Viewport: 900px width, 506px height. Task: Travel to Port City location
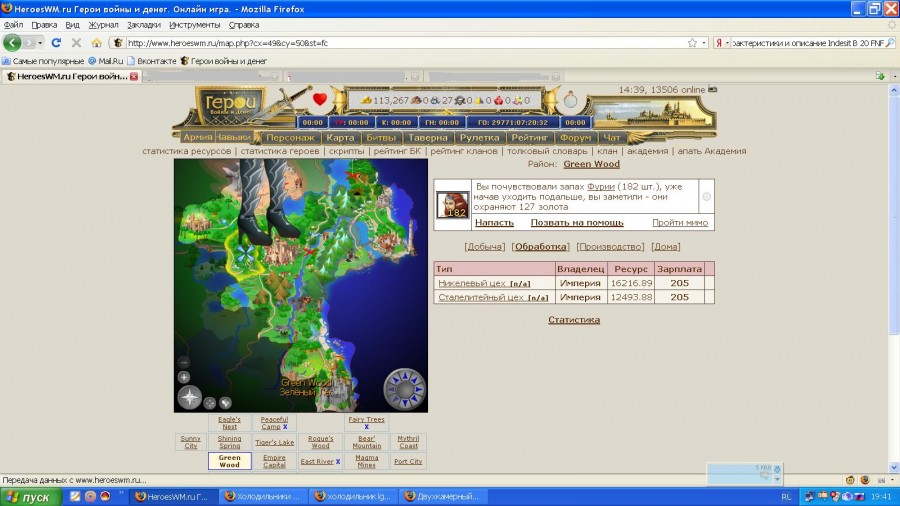(408, 461)
